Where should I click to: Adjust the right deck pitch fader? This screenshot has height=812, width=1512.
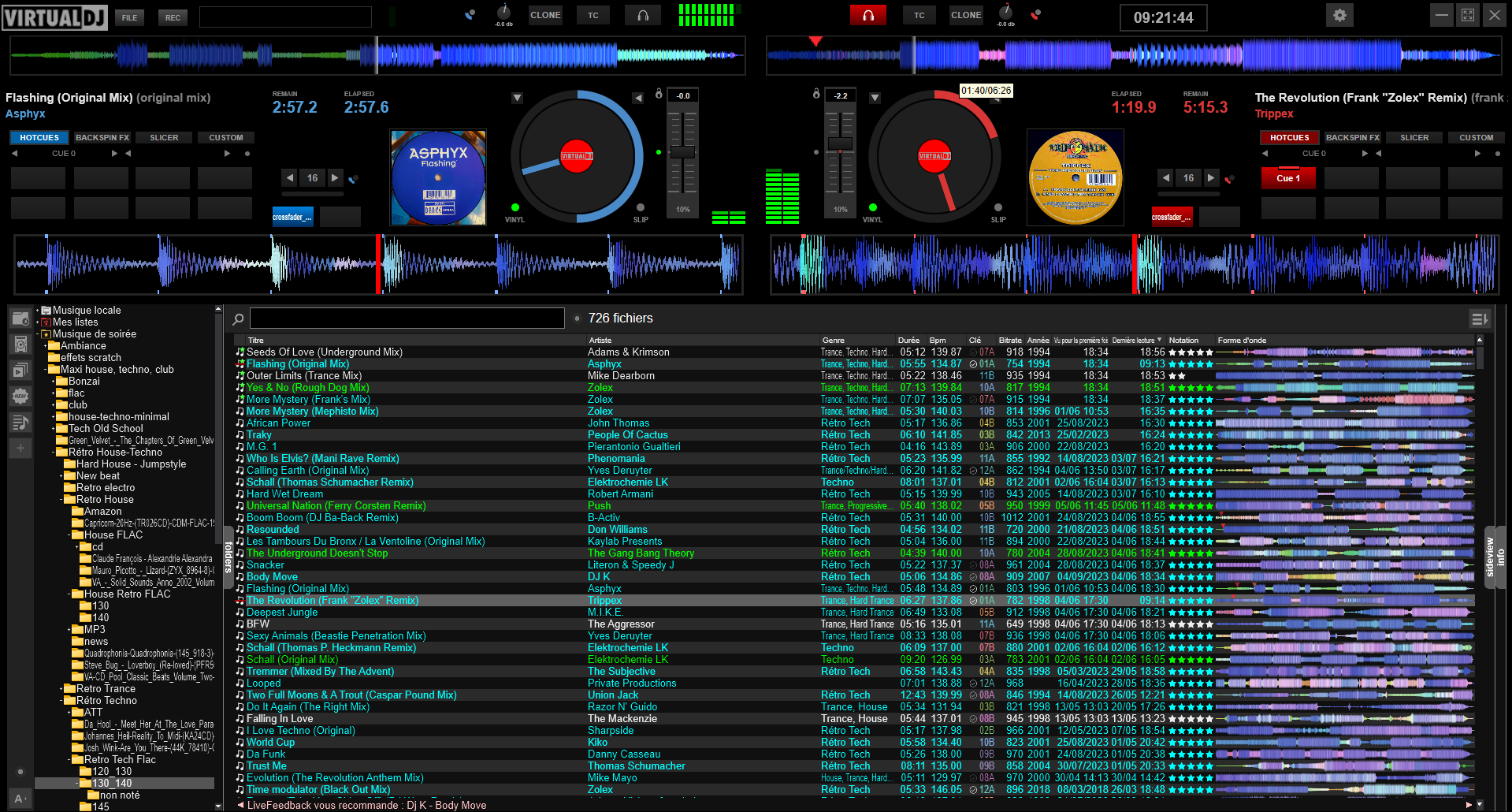[841, 143]
